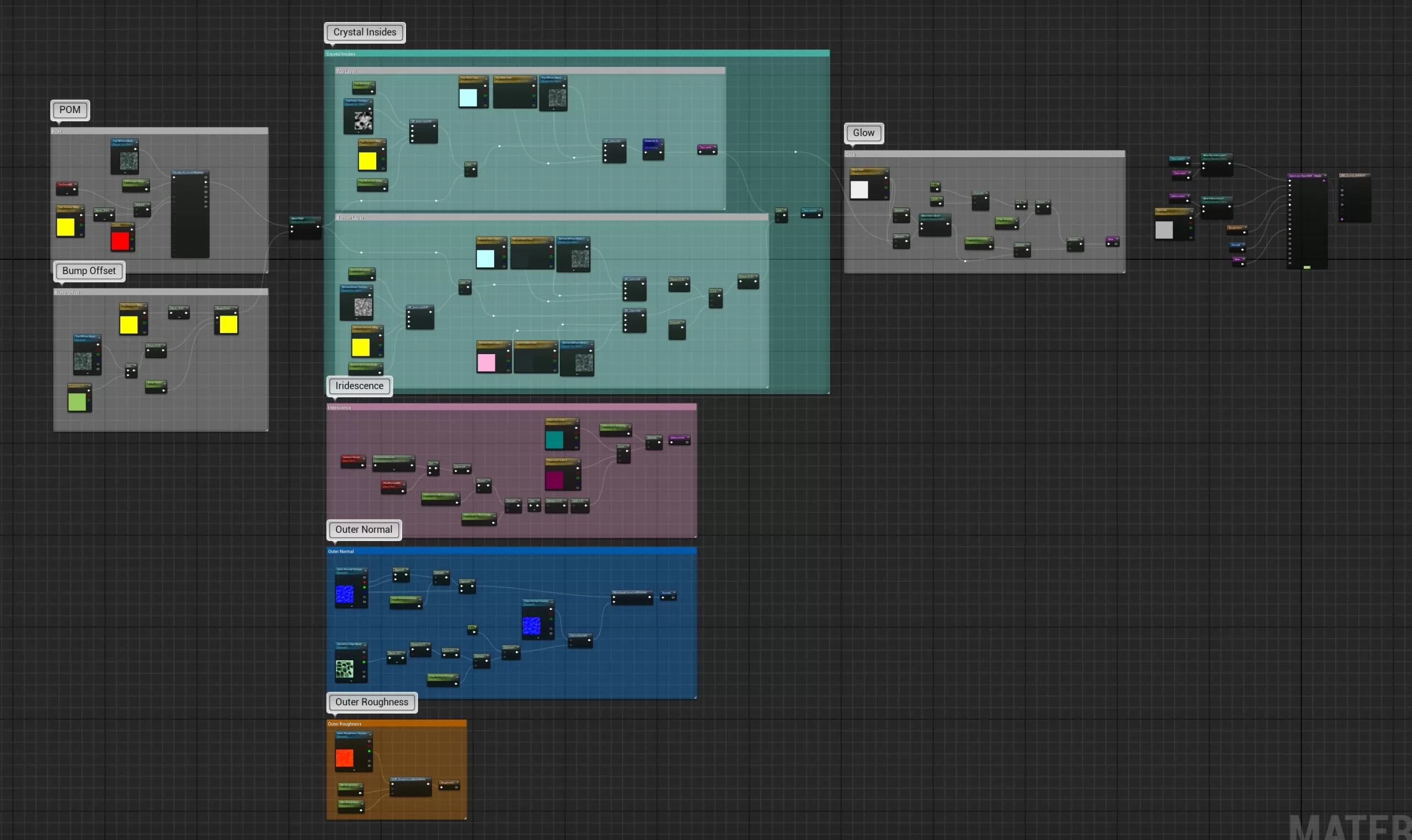Select the Edge Shadow parameter node

pyautogui.click(x=1007, y=223)
